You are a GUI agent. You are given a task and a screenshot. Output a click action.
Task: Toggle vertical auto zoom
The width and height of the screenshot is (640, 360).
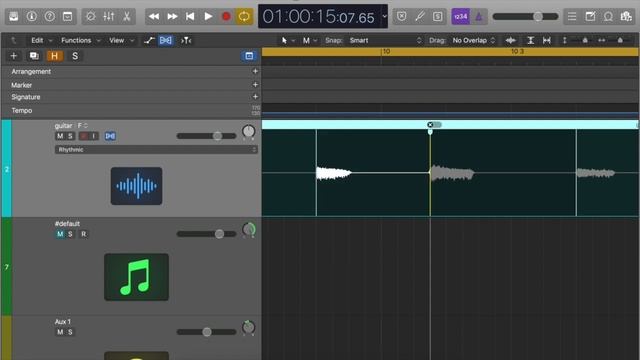[530, 40]
